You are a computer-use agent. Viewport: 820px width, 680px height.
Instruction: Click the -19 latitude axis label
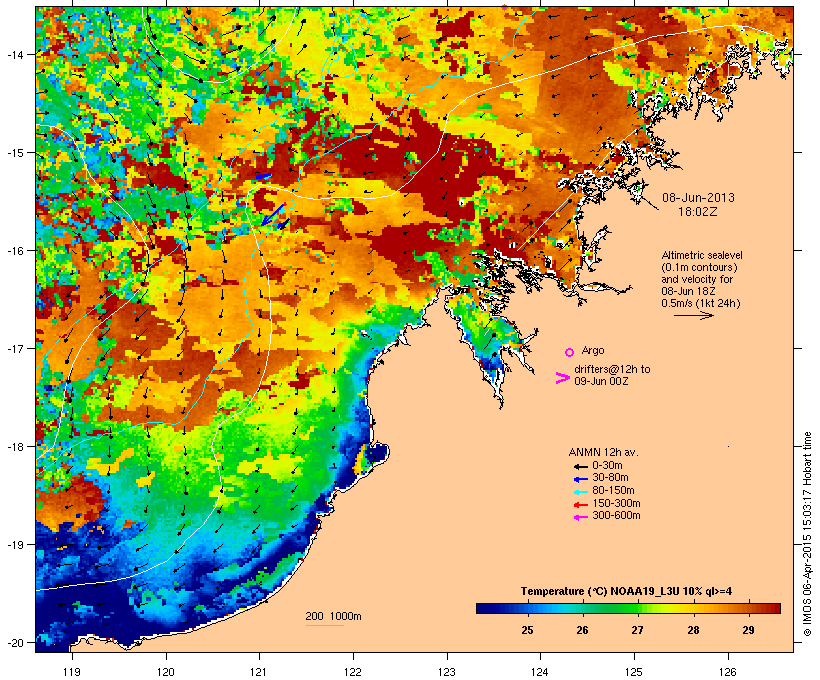[x=14, y=544]
